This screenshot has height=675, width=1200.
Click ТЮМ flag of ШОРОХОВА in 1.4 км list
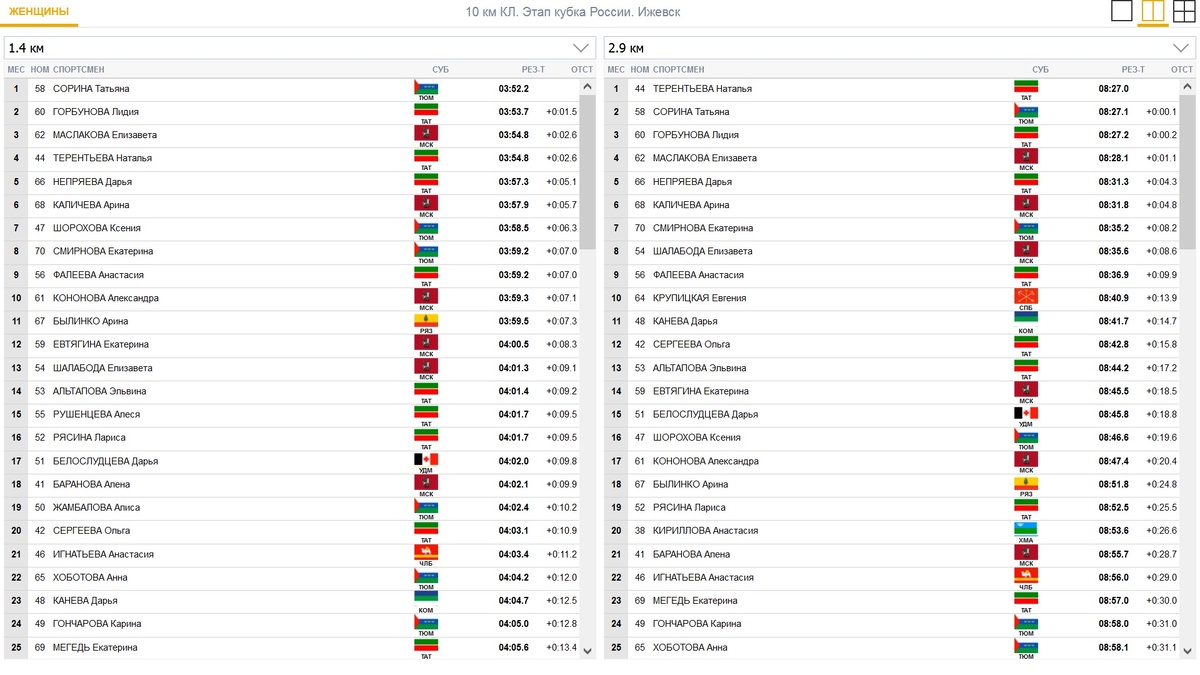pos(426,226)
